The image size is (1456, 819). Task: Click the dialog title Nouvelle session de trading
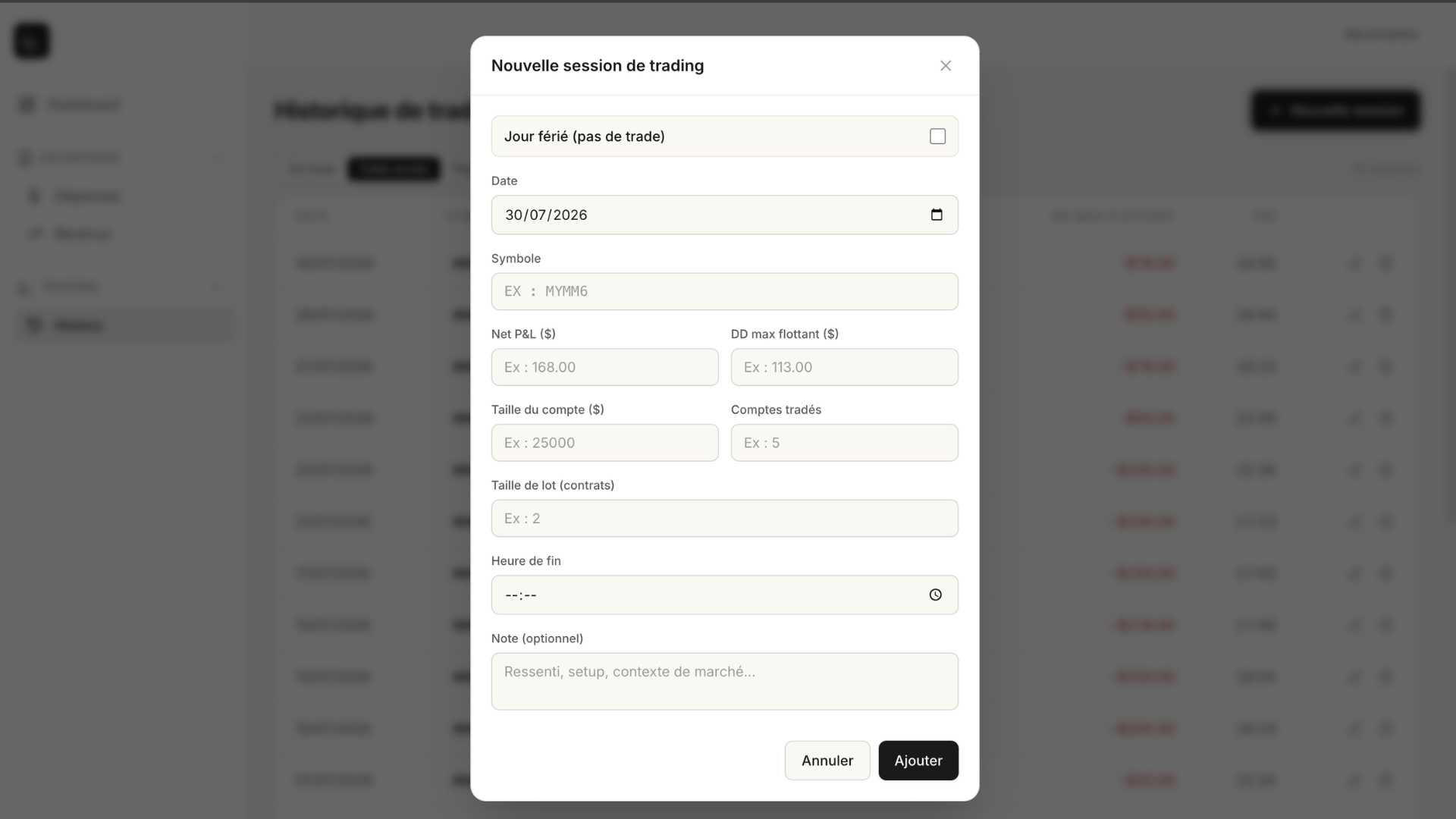click(x=598, y=66)
